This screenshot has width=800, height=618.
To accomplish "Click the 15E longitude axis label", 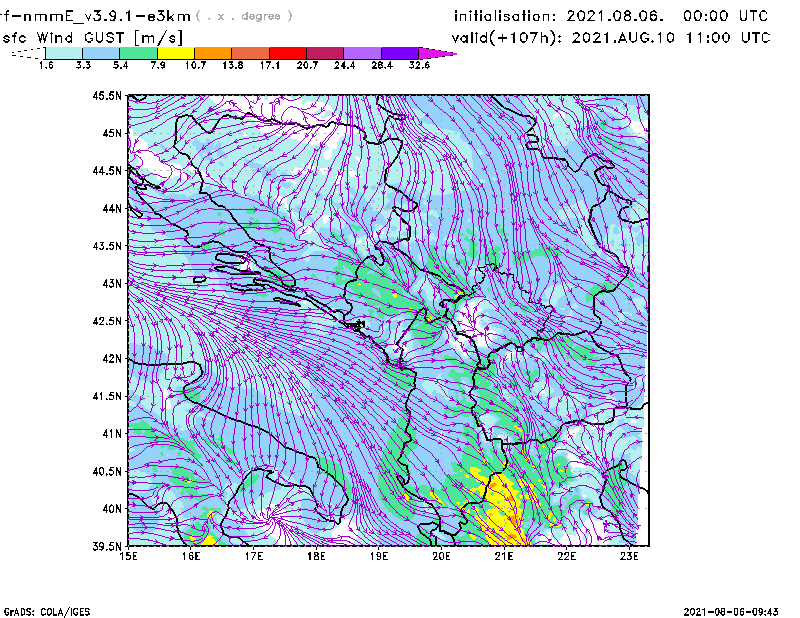I will point(129,556).
